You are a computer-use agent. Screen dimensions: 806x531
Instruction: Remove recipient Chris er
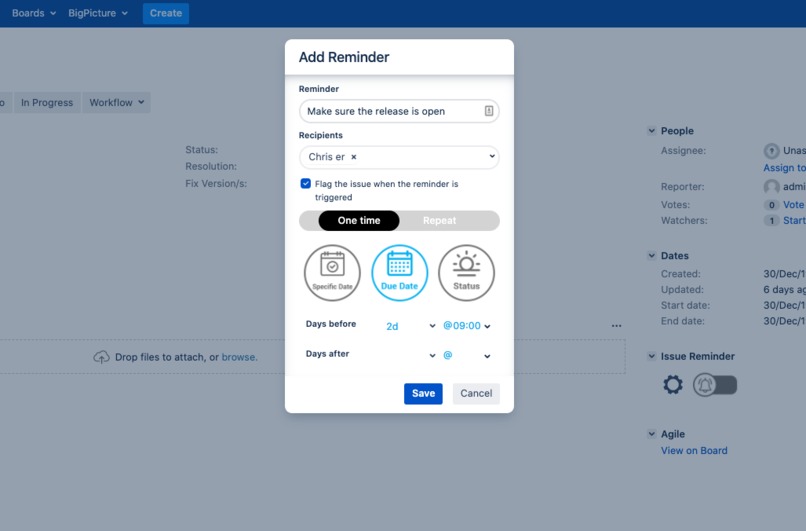(354, 157)
